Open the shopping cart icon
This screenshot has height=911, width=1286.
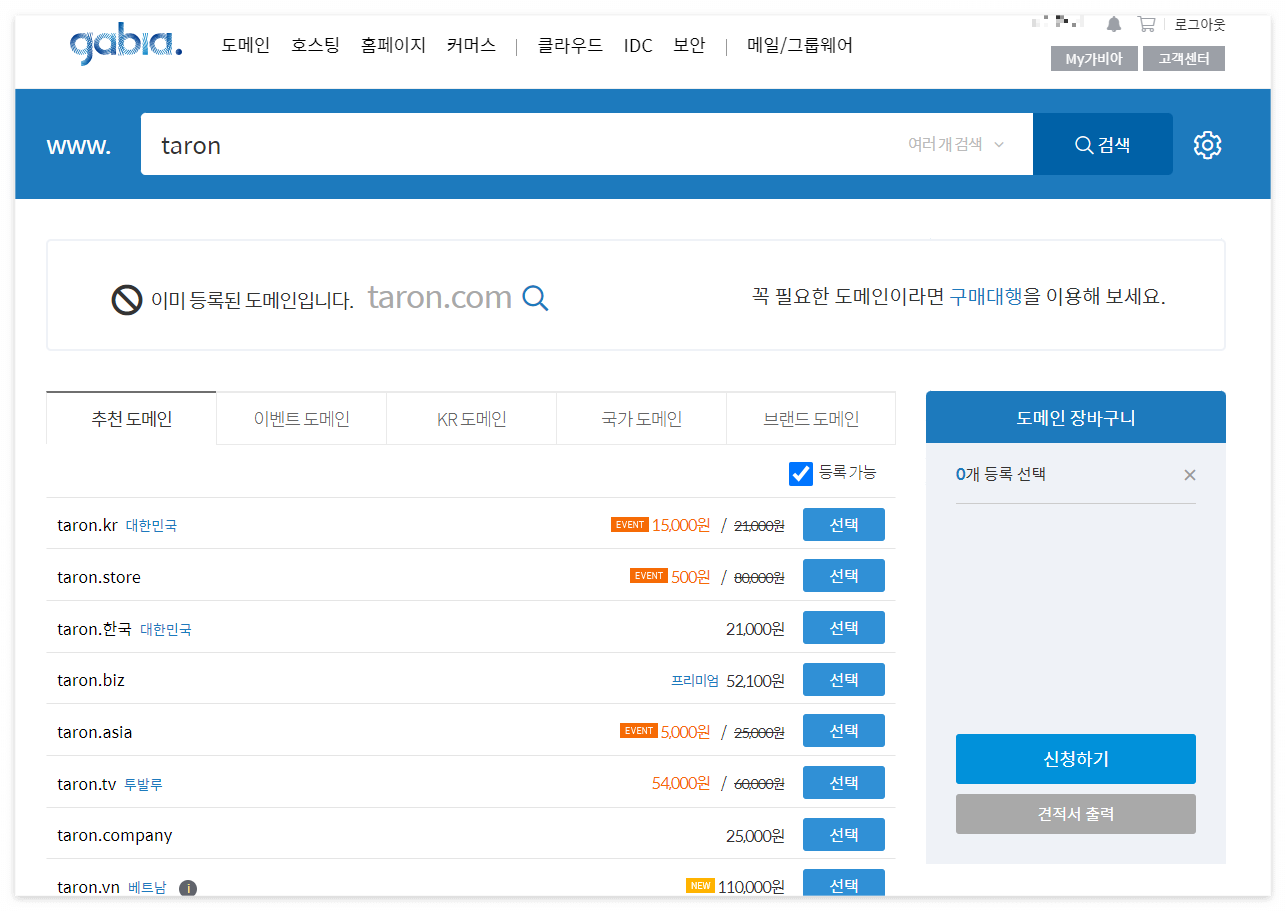(x=1146, y=24)
